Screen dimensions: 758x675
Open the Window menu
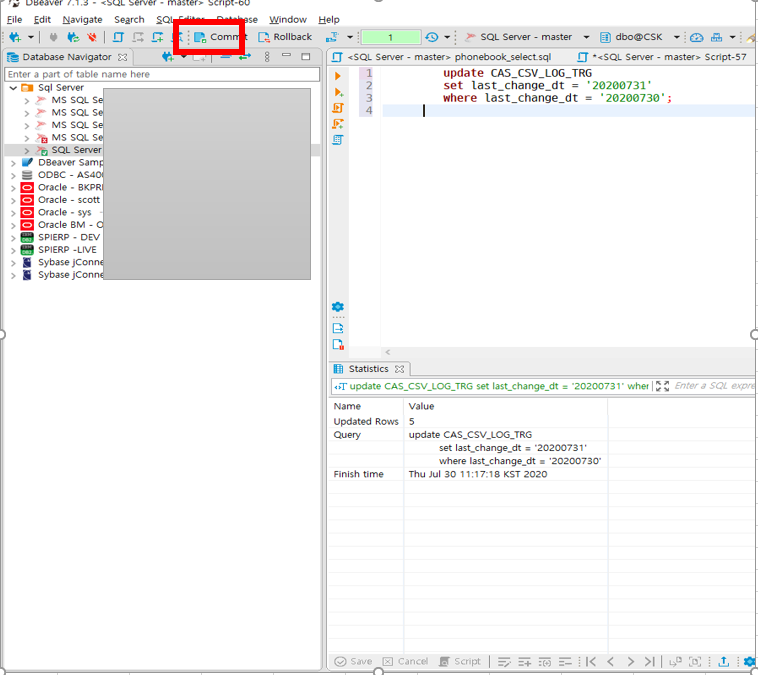(288, 19)
